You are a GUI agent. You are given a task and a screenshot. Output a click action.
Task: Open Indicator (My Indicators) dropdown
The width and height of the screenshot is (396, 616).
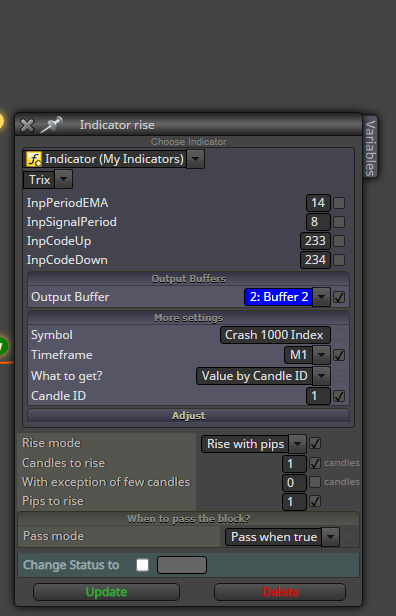114,159
